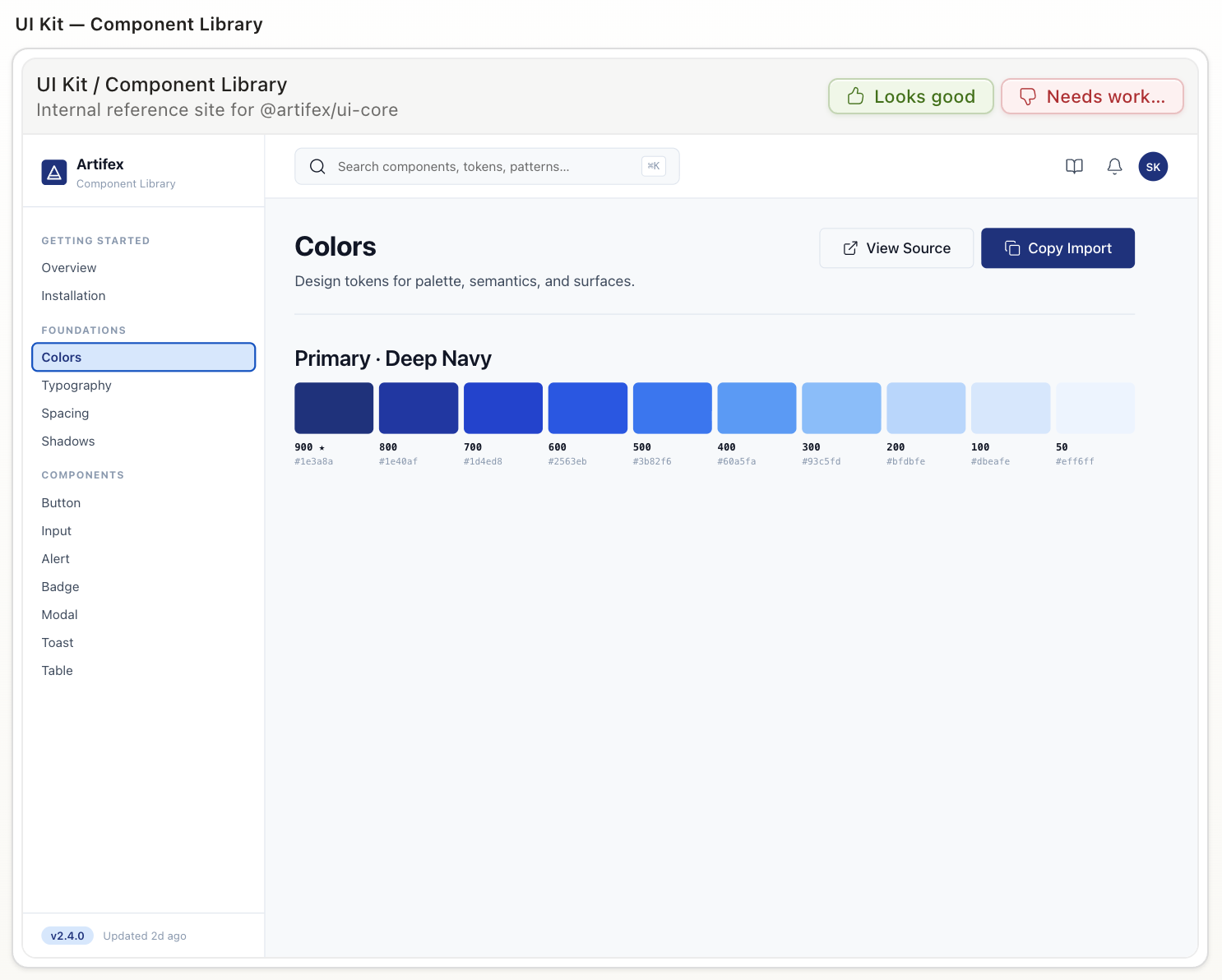Open the Badge component page
This screenshot has width=1222, height=980.
143,587
